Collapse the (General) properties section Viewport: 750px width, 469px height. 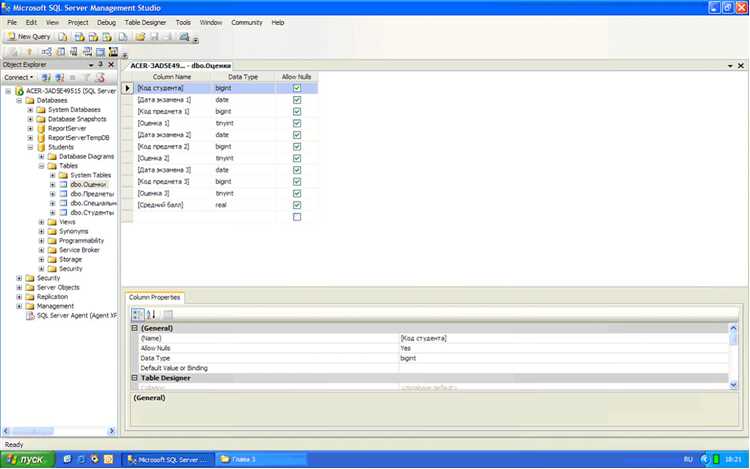point(134,328)
